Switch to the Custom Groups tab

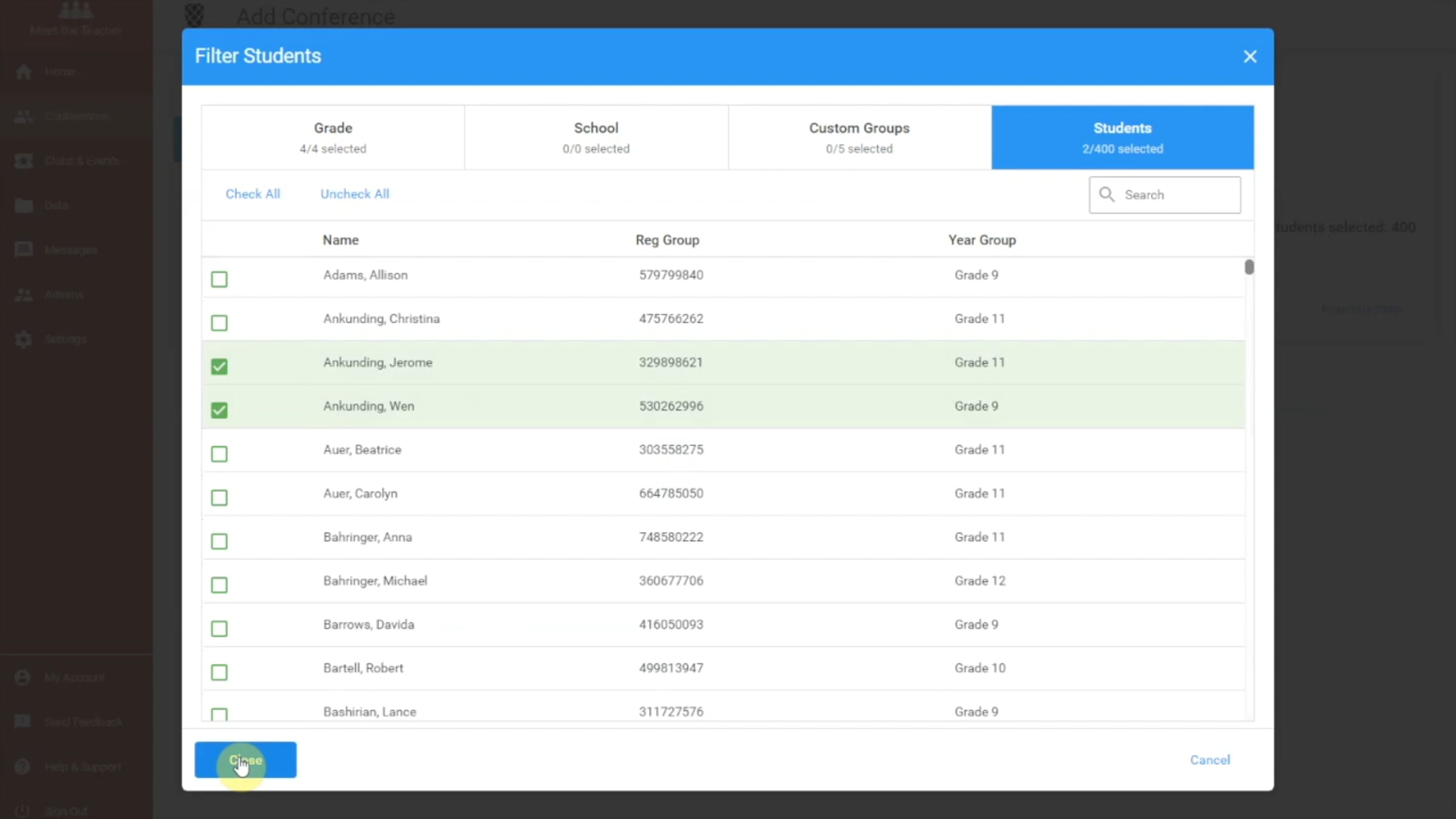tap(860, 138)
